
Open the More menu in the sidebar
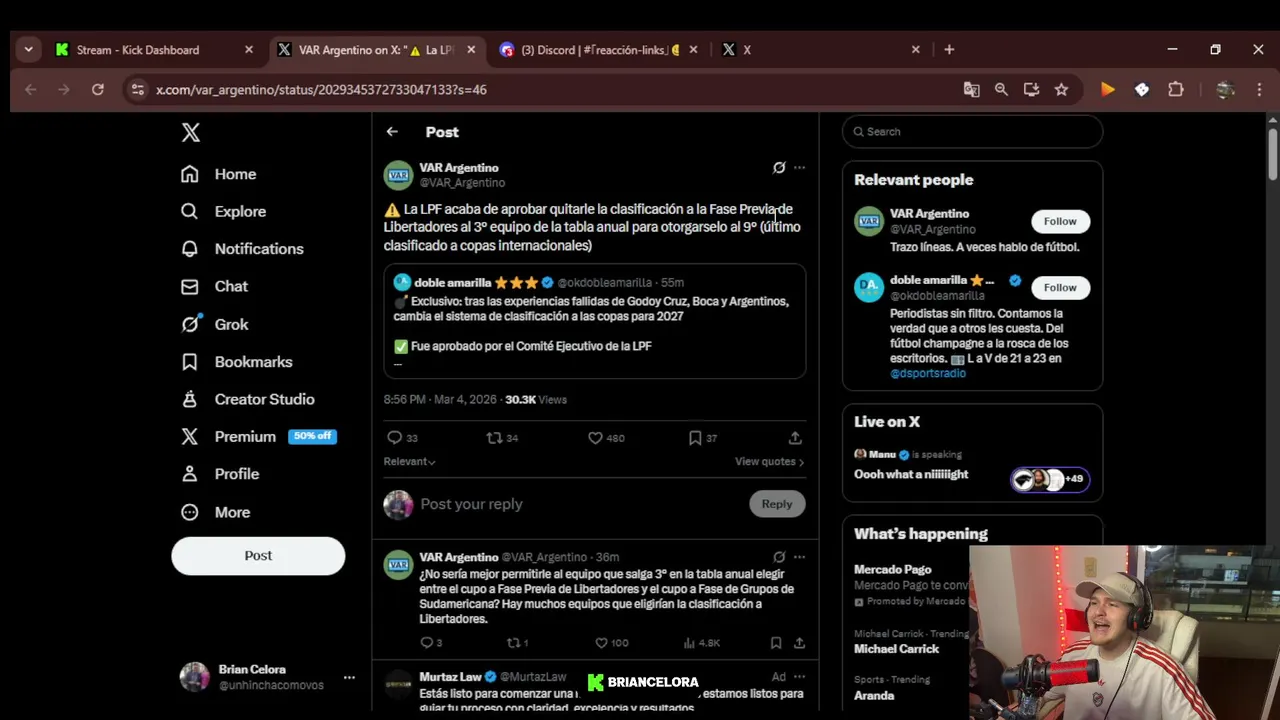(x=215, y=512)
